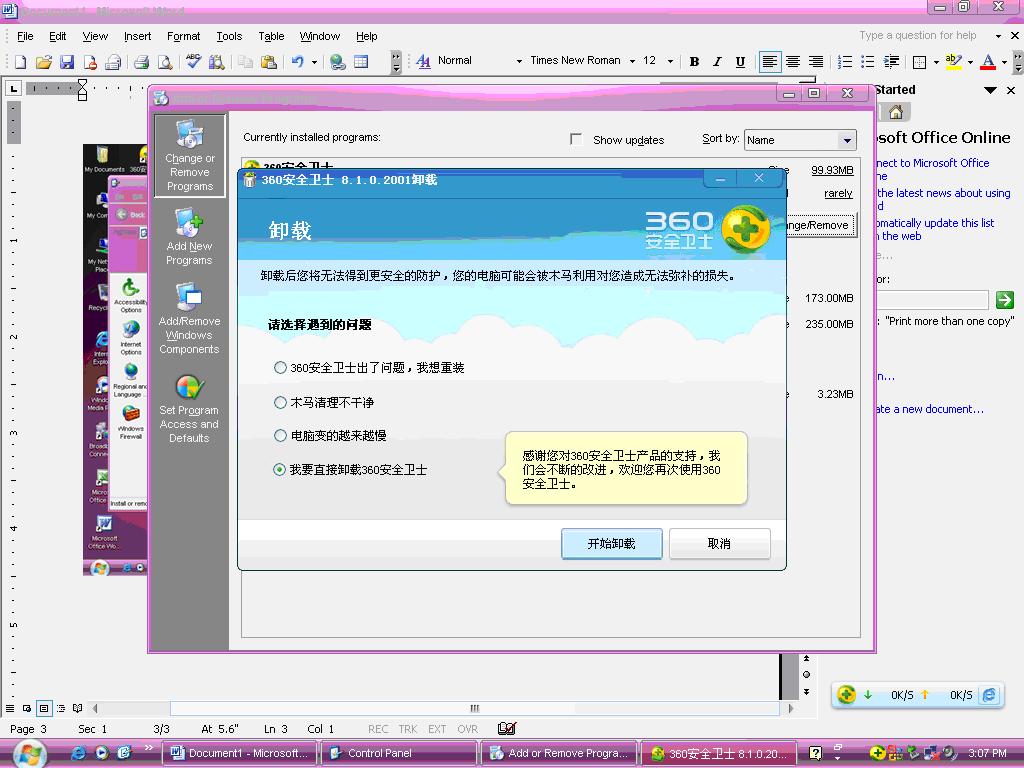Click the Open folder icon in Word toolbar
The height and width of the screenshot is (768, 1024).
click(x=44, y=61)
